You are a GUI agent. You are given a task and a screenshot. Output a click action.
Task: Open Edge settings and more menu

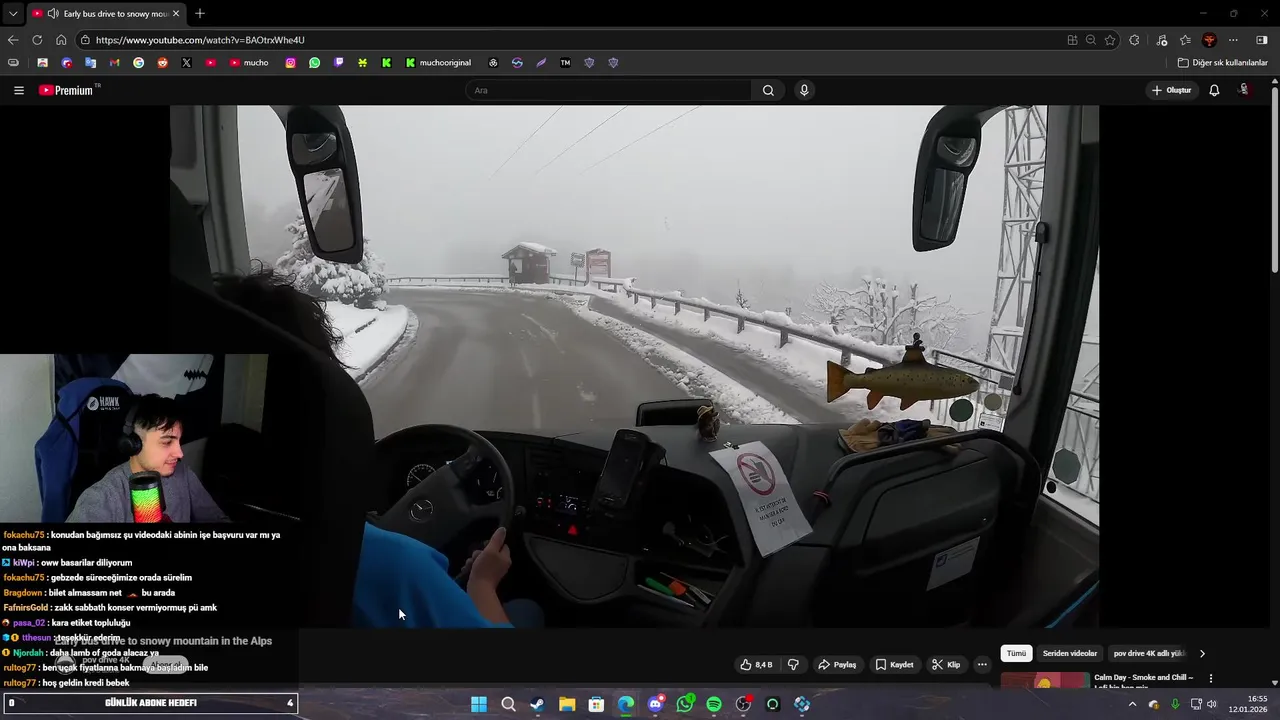click(1233, 40)
